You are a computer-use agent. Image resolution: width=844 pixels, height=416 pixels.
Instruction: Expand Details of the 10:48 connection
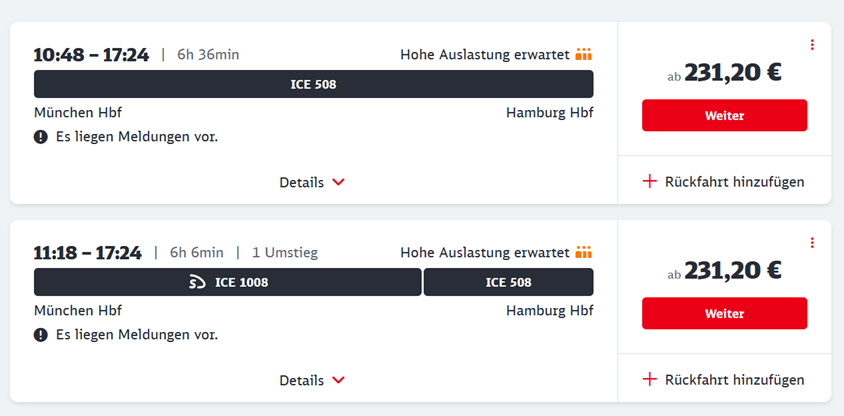(x=312, y=182)
